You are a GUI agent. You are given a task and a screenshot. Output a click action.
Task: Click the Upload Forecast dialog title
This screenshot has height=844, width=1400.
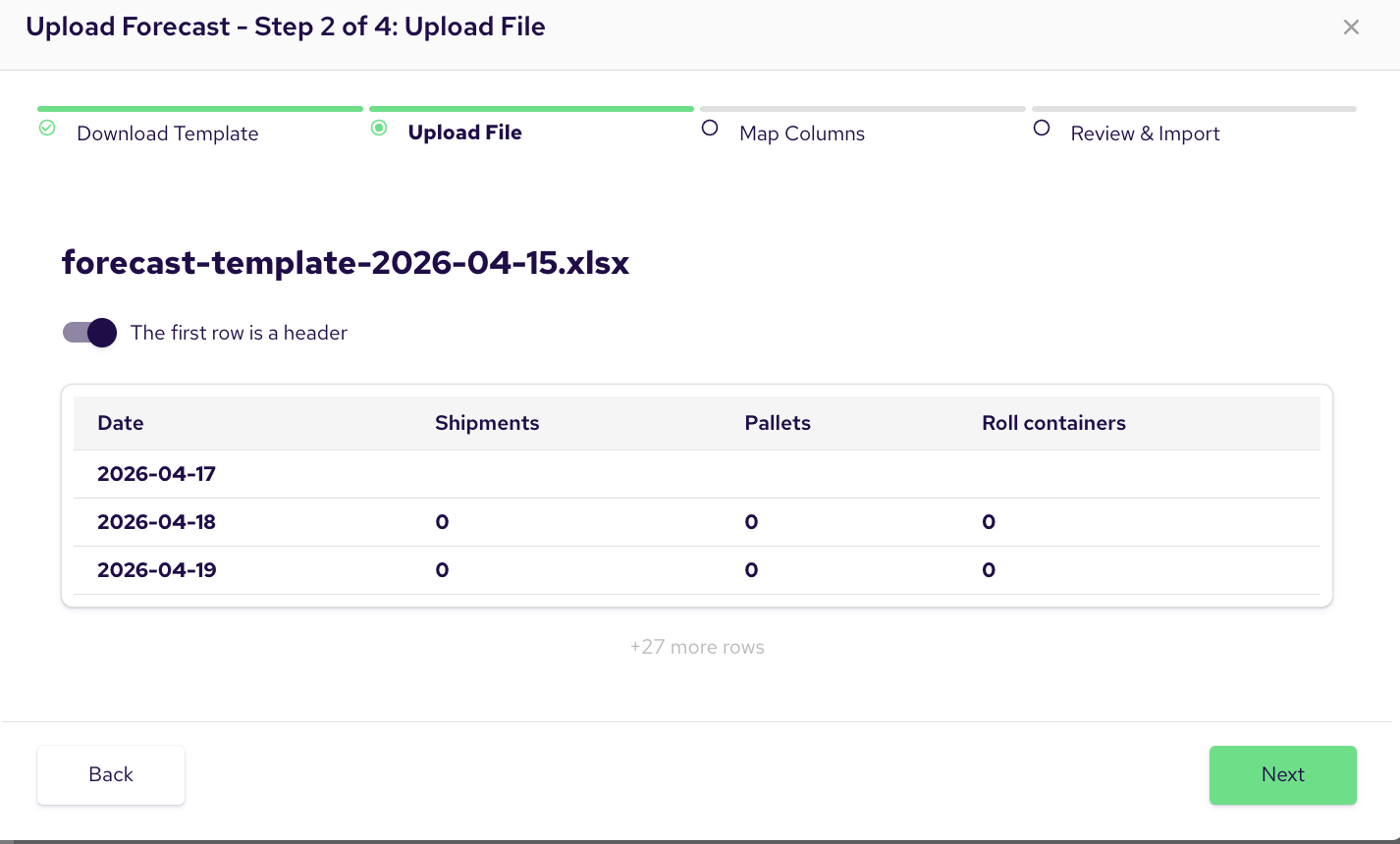286,26
